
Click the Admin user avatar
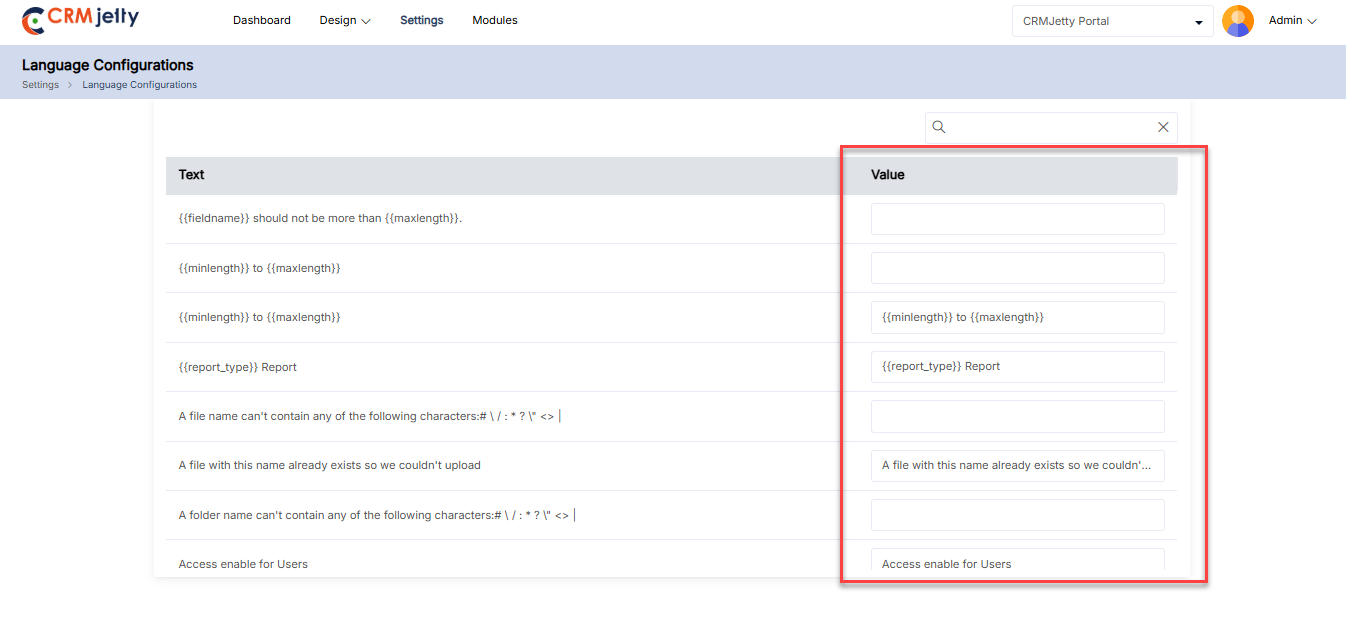tap(1238, 21)
